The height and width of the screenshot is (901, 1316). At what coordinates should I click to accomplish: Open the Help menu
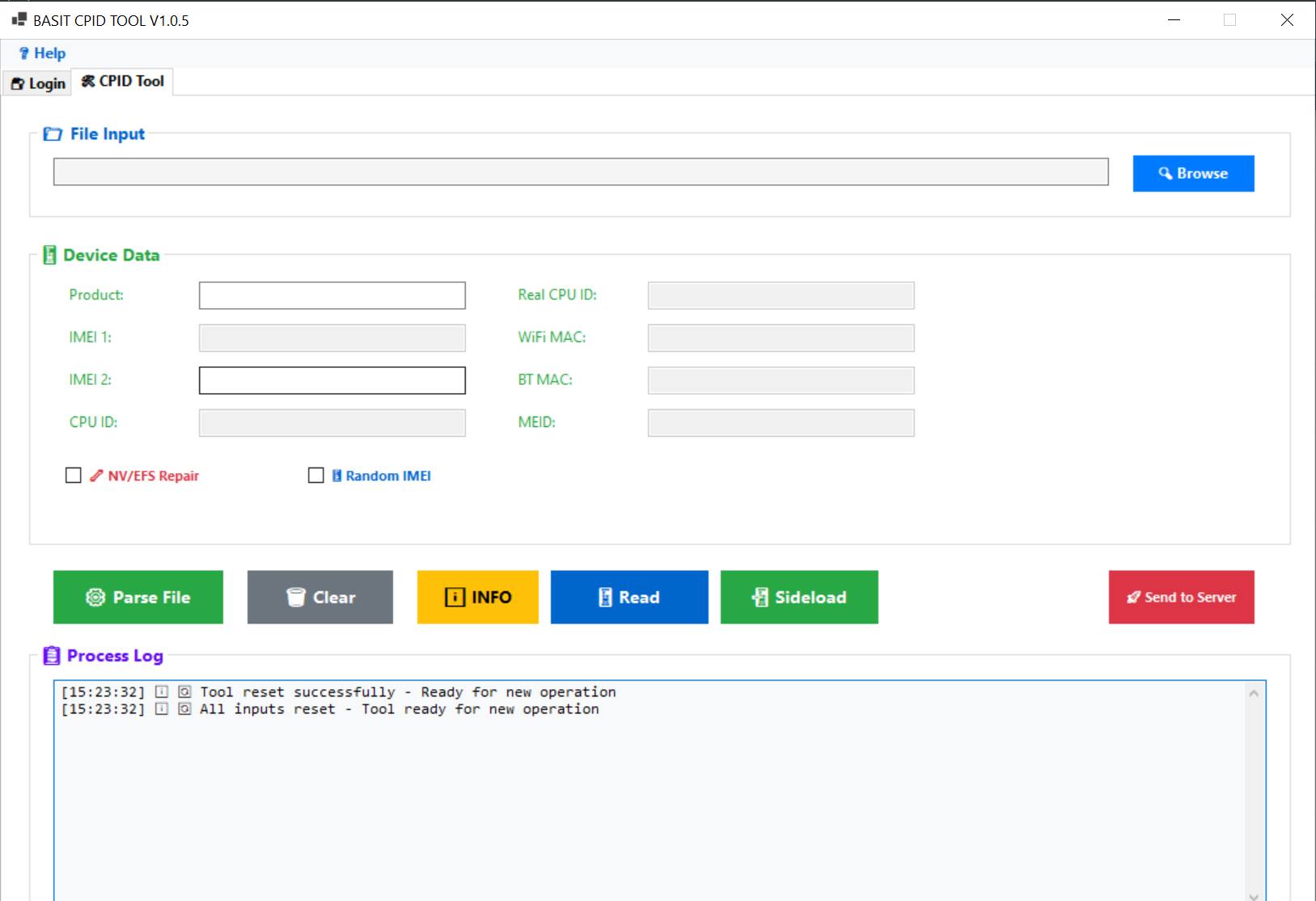42,53
